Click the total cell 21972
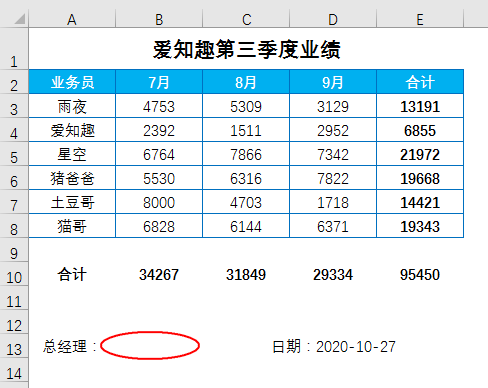 pyautogui.click(x=420, y=154)
